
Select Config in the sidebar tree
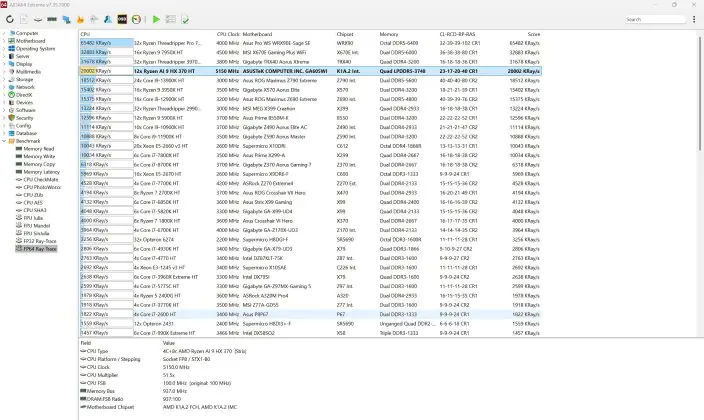(x=23, y=126)
